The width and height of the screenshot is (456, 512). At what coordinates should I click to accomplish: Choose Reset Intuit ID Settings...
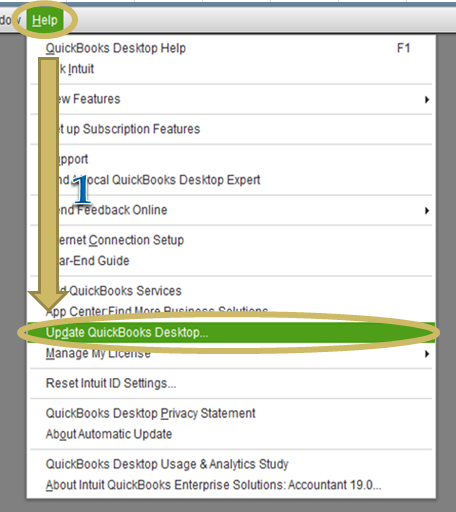coord(231,383)
